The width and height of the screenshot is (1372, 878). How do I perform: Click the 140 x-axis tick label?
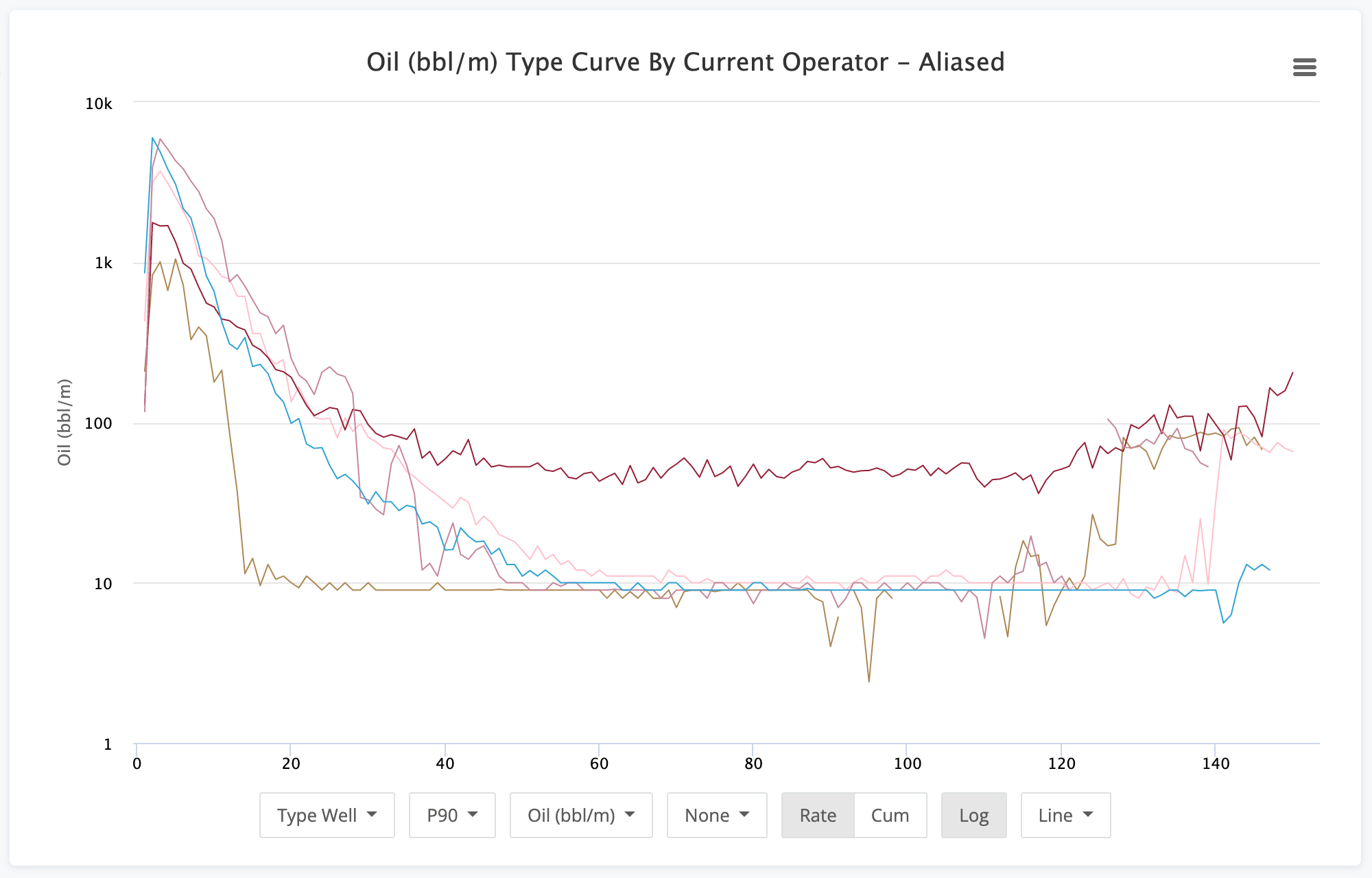1216,763
